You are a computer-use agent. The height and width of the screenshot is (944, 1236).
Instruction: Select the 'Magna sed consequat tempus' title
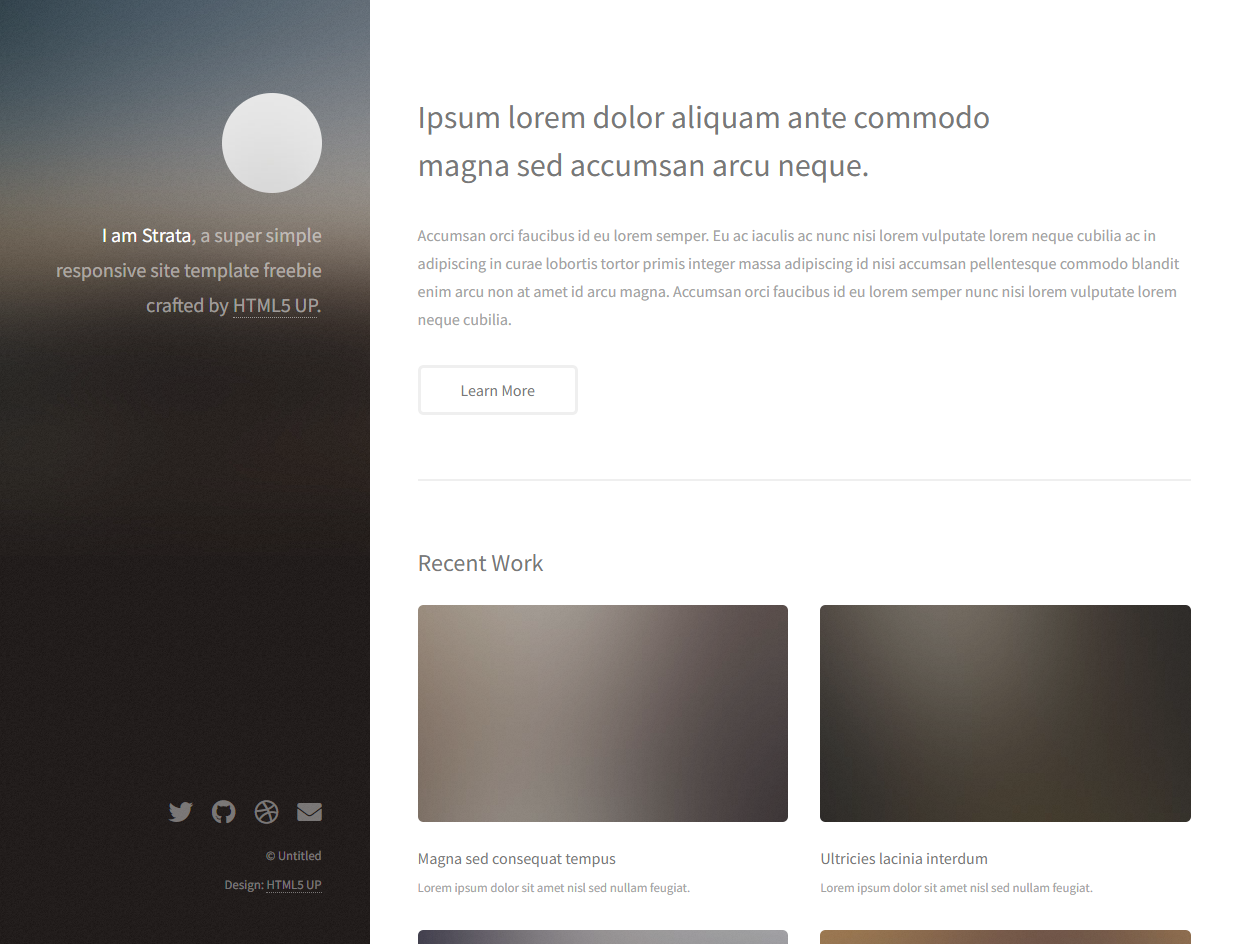[x=517, y=859]
